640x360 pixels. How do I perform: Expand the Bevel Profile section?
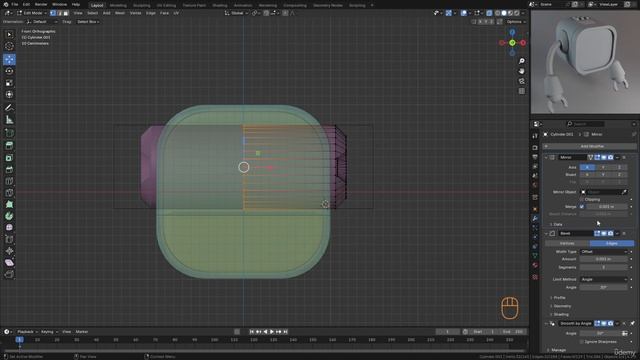pos(558,298)
